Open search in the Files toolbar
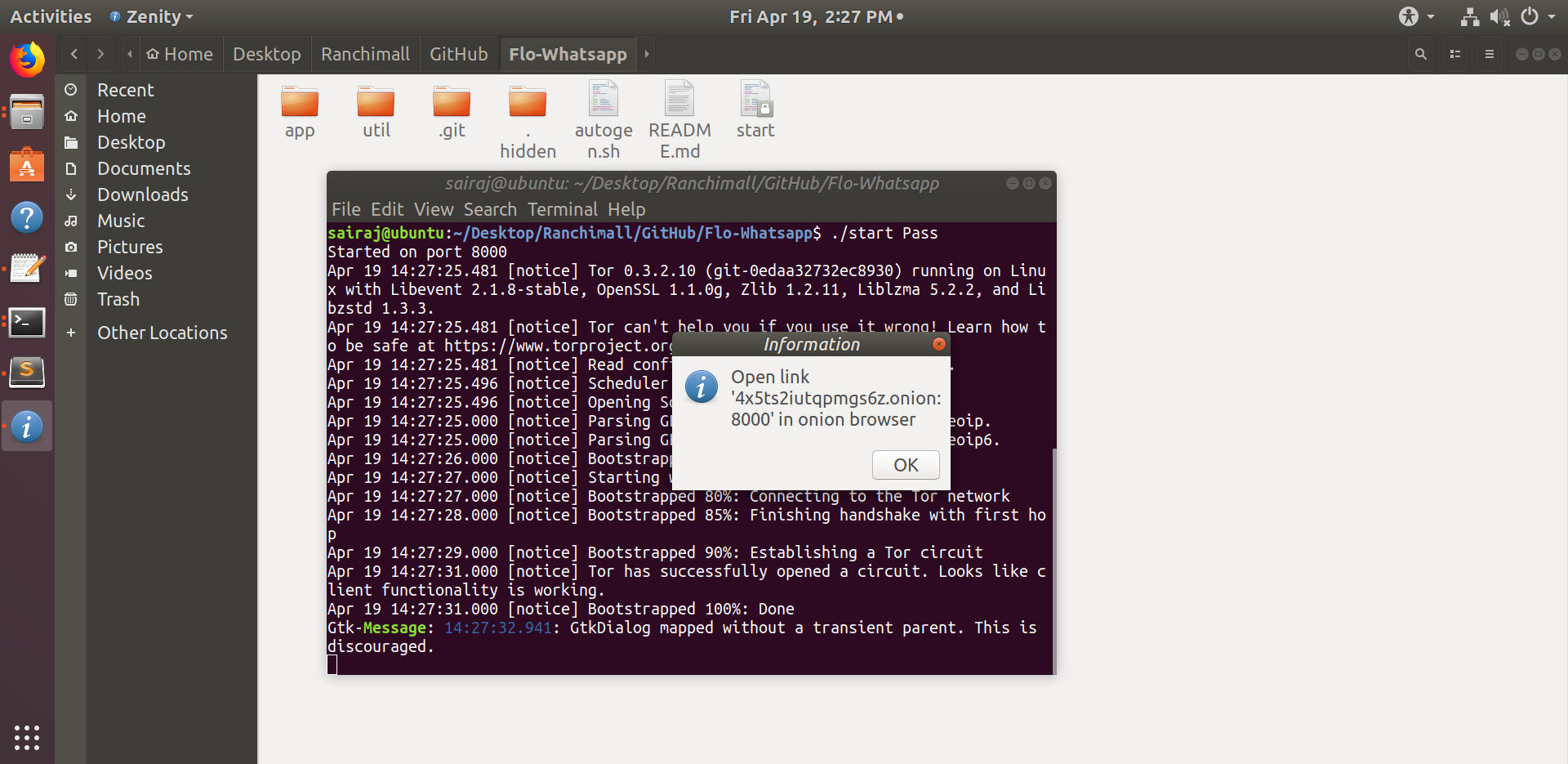 tap(1420, 54)
